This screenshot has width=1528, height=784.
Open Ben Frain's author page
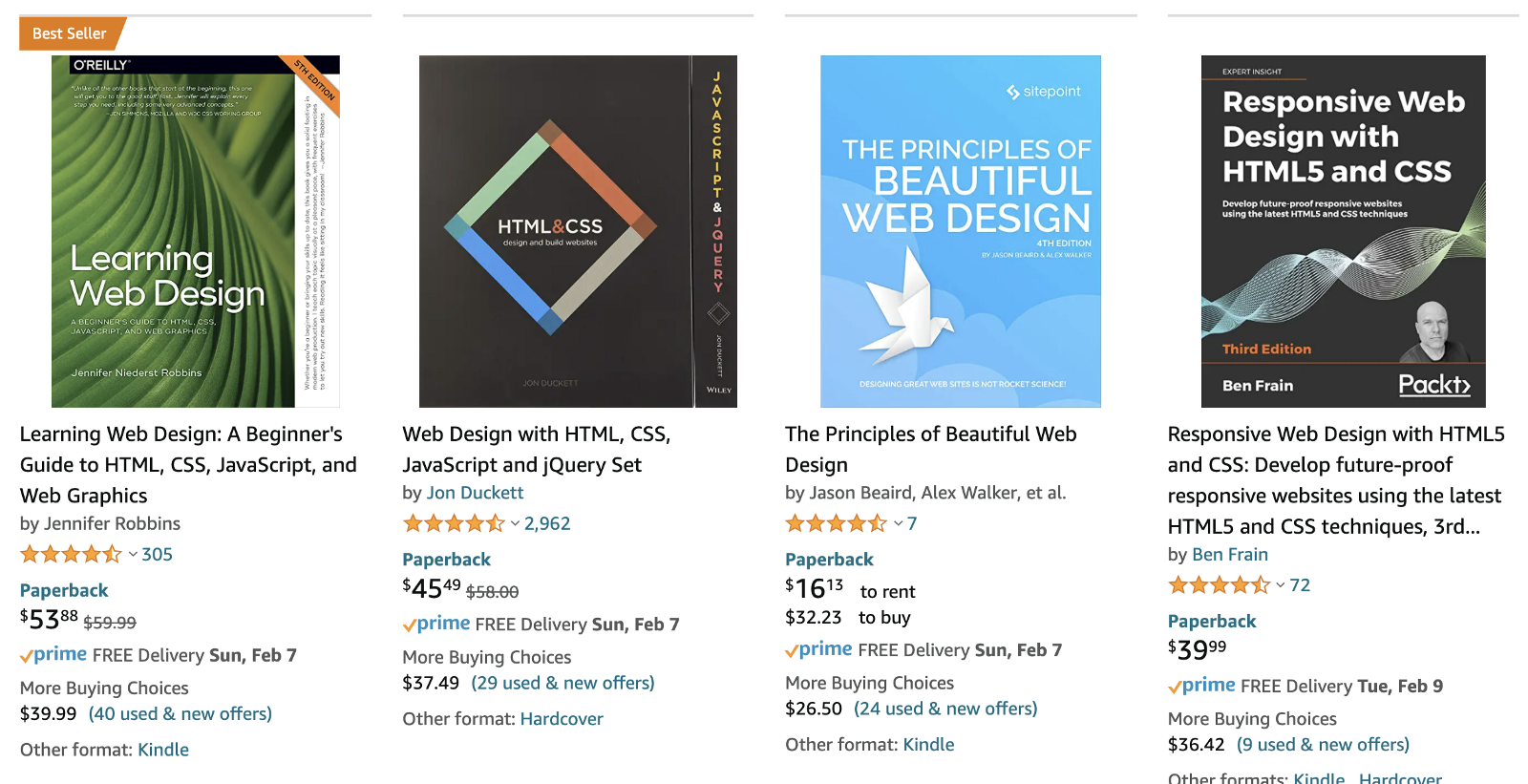(1231, 554)
